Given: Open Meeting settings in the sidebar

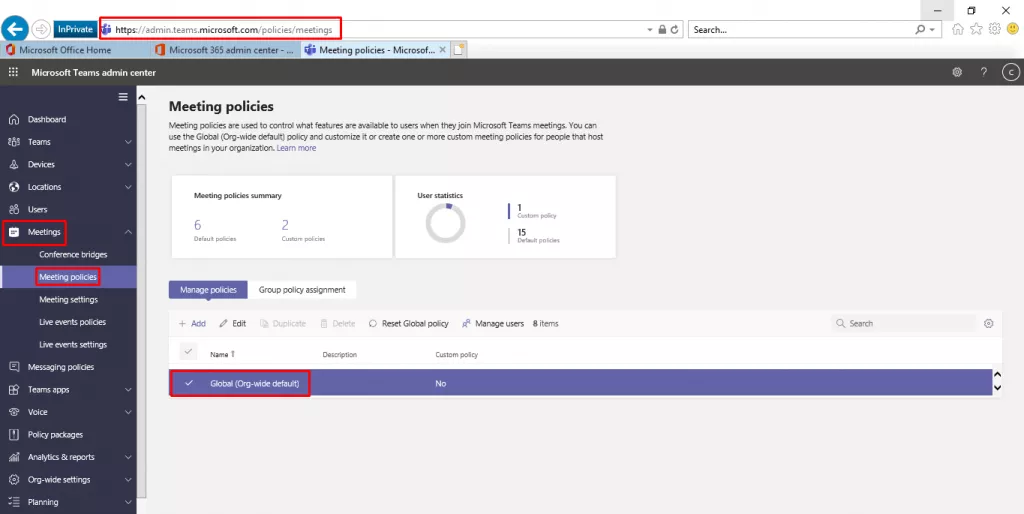Looking at the screenshot, I should [x=68, y=299].
